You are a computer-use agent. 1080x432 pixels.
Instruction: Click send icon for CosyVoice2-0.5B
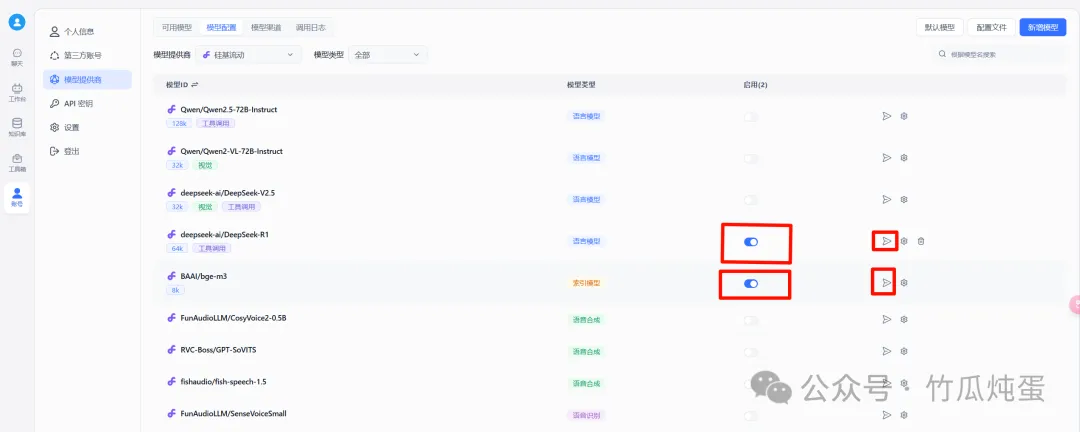pos(886,319)
